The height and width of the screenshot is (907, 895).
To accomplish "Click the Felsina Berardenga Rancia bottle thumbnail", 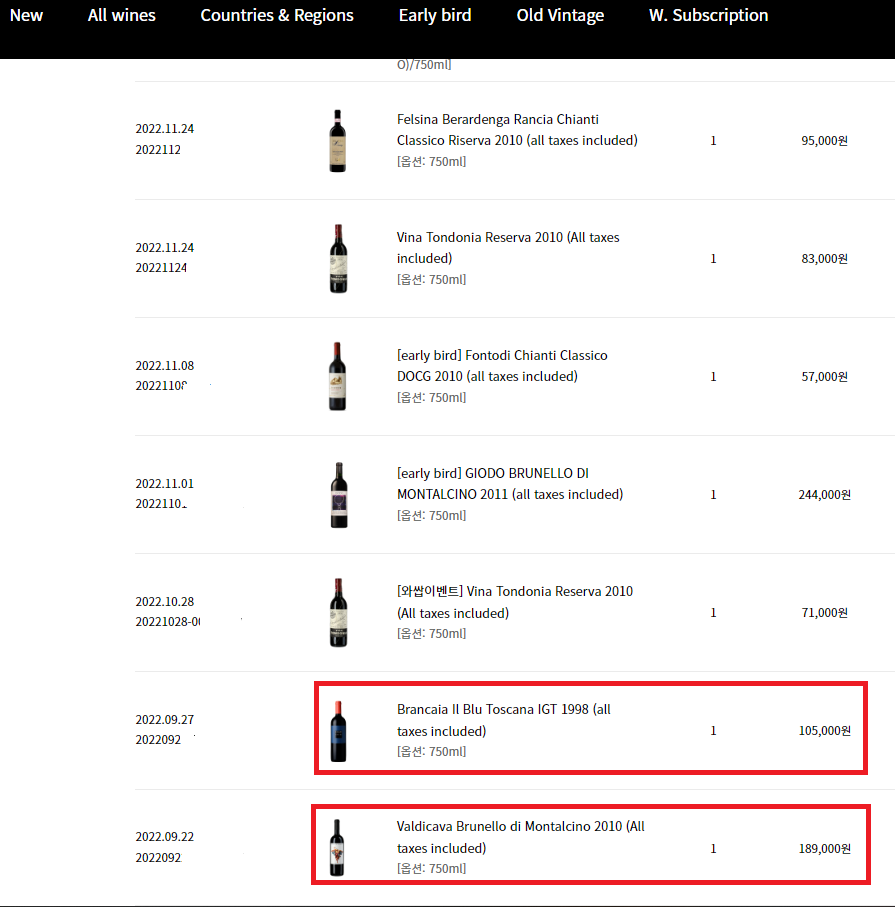I will coord(338,141).
